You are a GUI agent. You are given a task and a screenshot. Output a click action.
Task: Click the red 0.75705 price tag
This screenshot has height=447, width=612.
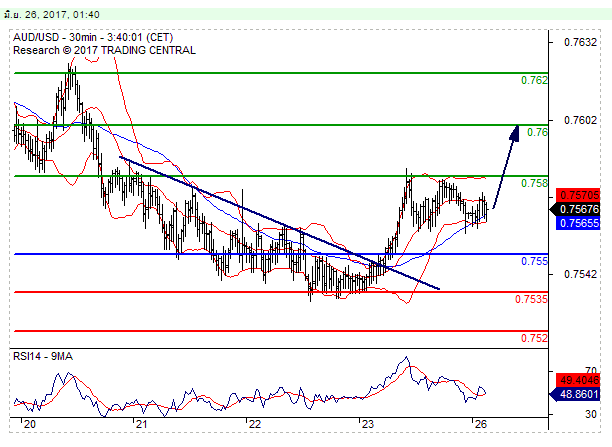pyautogui.click(x=579, y=195)
